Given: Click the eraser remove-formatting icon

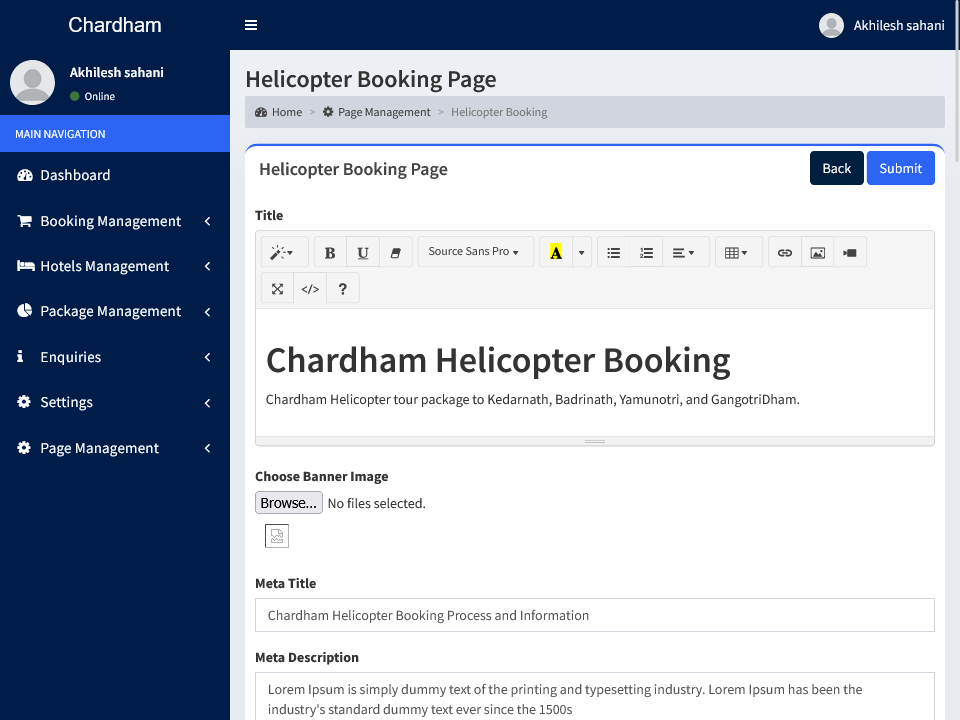Looking at the screenshot, I should tap(394, 253).
